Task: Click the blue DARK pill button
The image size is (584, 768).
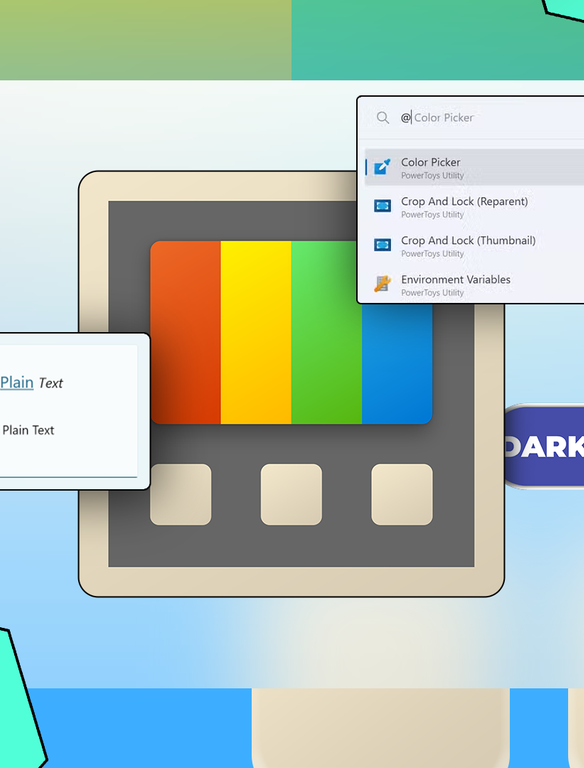Action: point(544,446)
